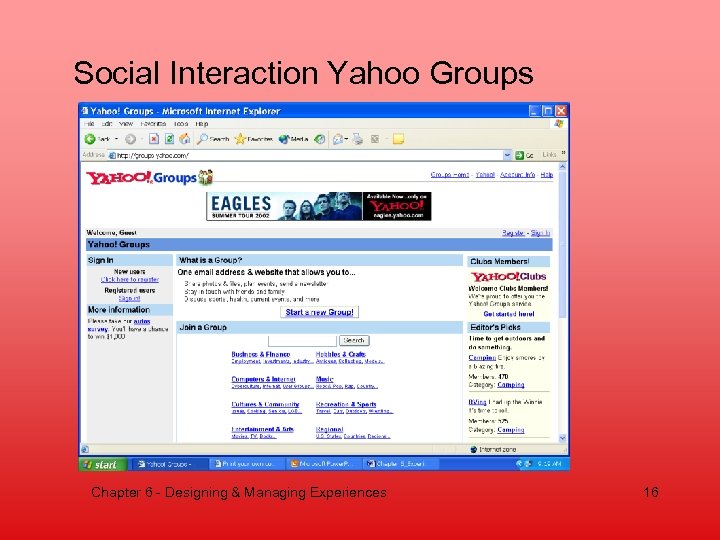Click the group search text field
Screen dimensions: 720x540
tap(302, 340)
